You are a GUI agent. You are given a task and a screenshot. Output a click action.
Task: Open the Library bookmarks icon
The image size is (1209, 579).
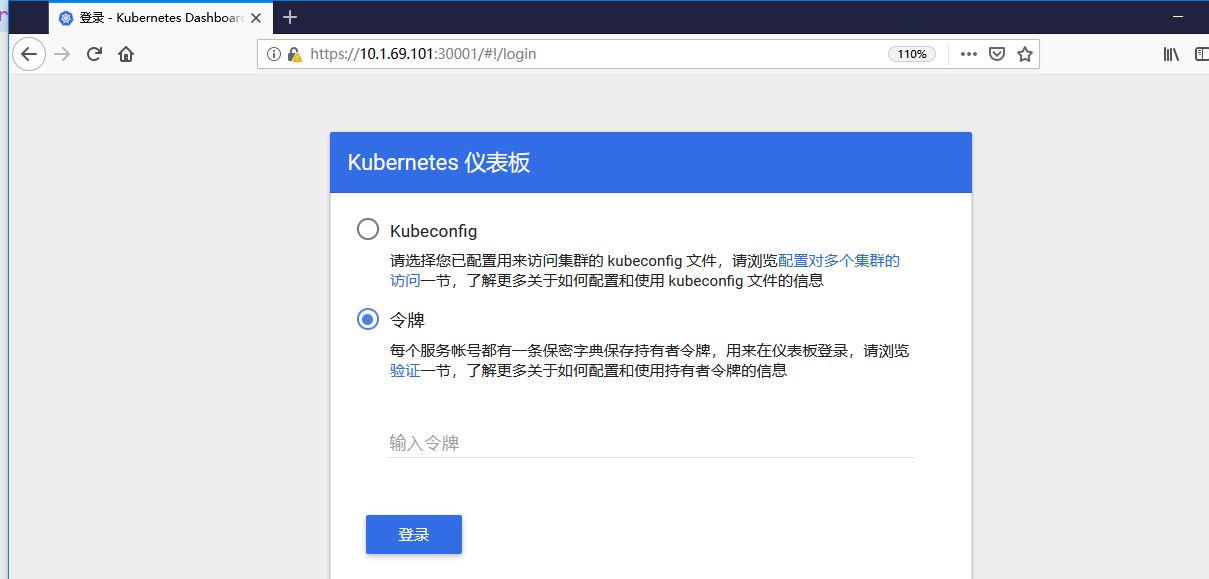1171,54
